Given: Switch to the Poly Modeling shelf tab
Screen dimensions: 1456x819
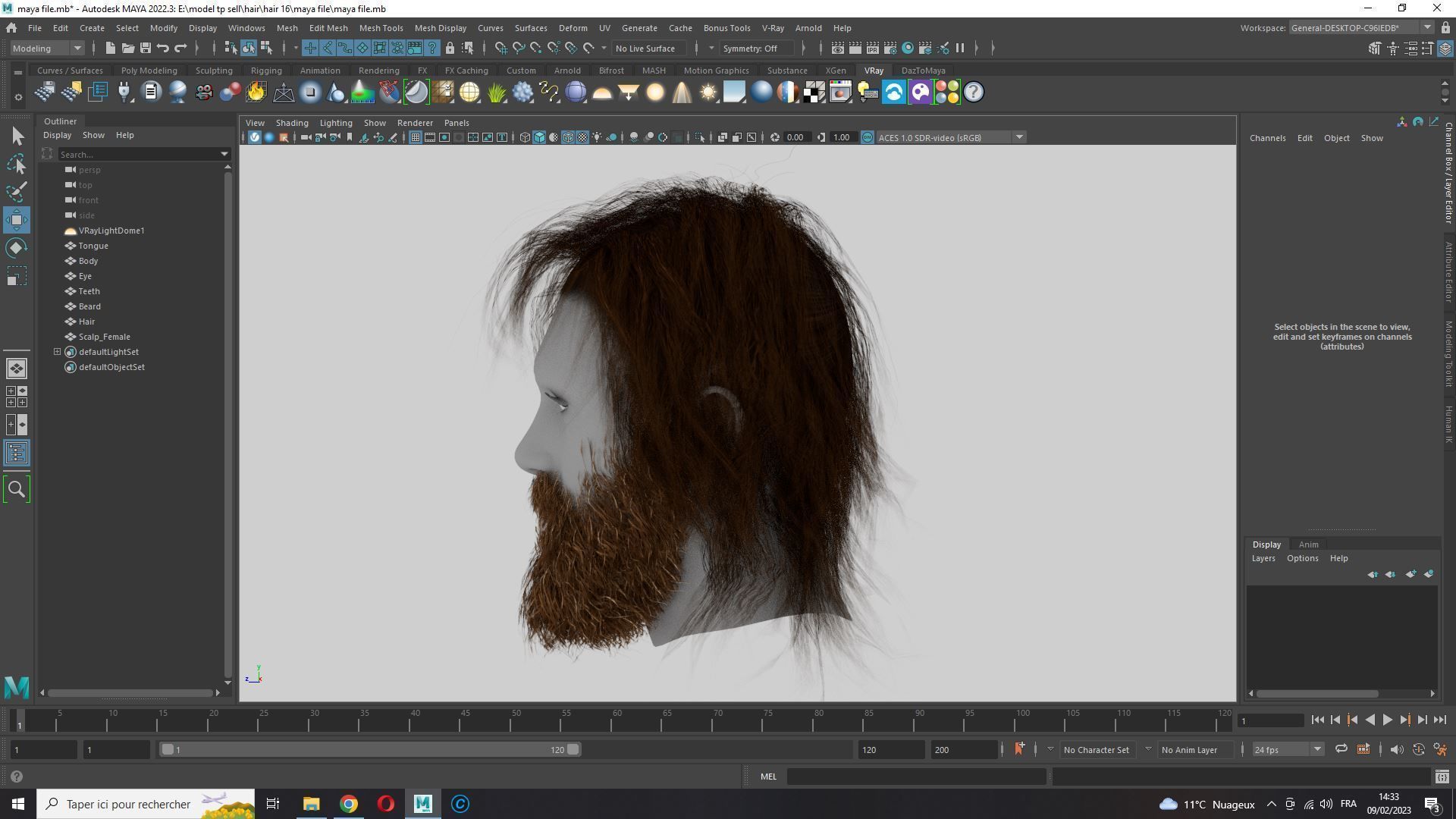Looking at the screenshot, I should point(149,71).
